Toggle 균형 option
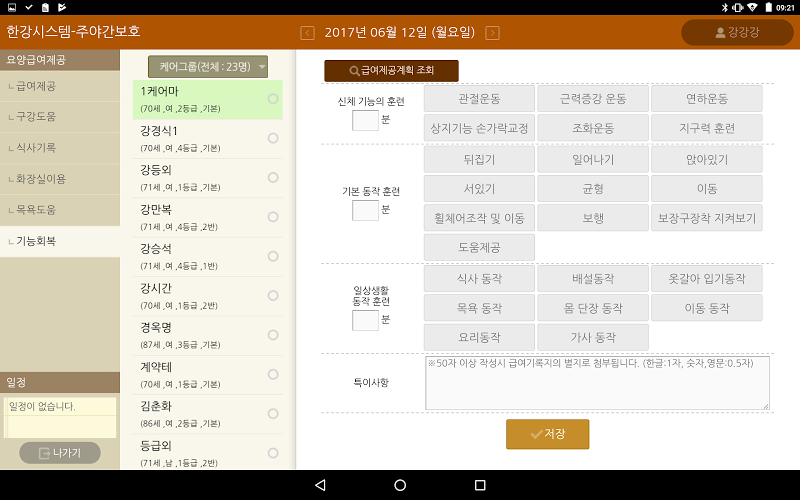800x500 pixels. (593, 189)
